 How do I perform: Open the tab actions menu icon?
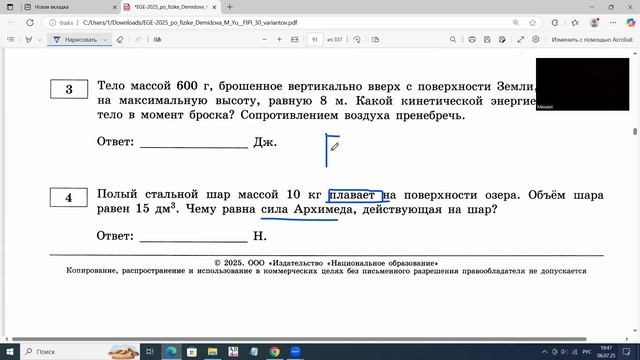pyautogui.click(x=10, y=7)
